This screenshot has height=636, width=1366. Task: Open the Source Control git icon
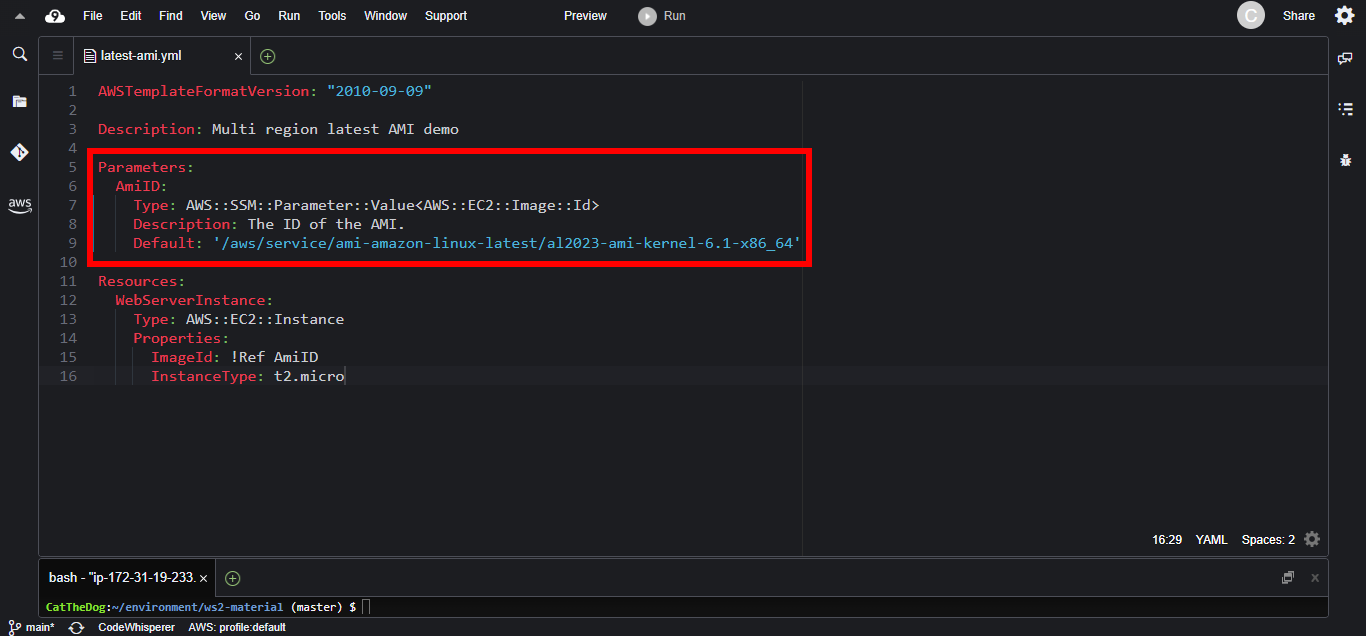pos(19,152)
